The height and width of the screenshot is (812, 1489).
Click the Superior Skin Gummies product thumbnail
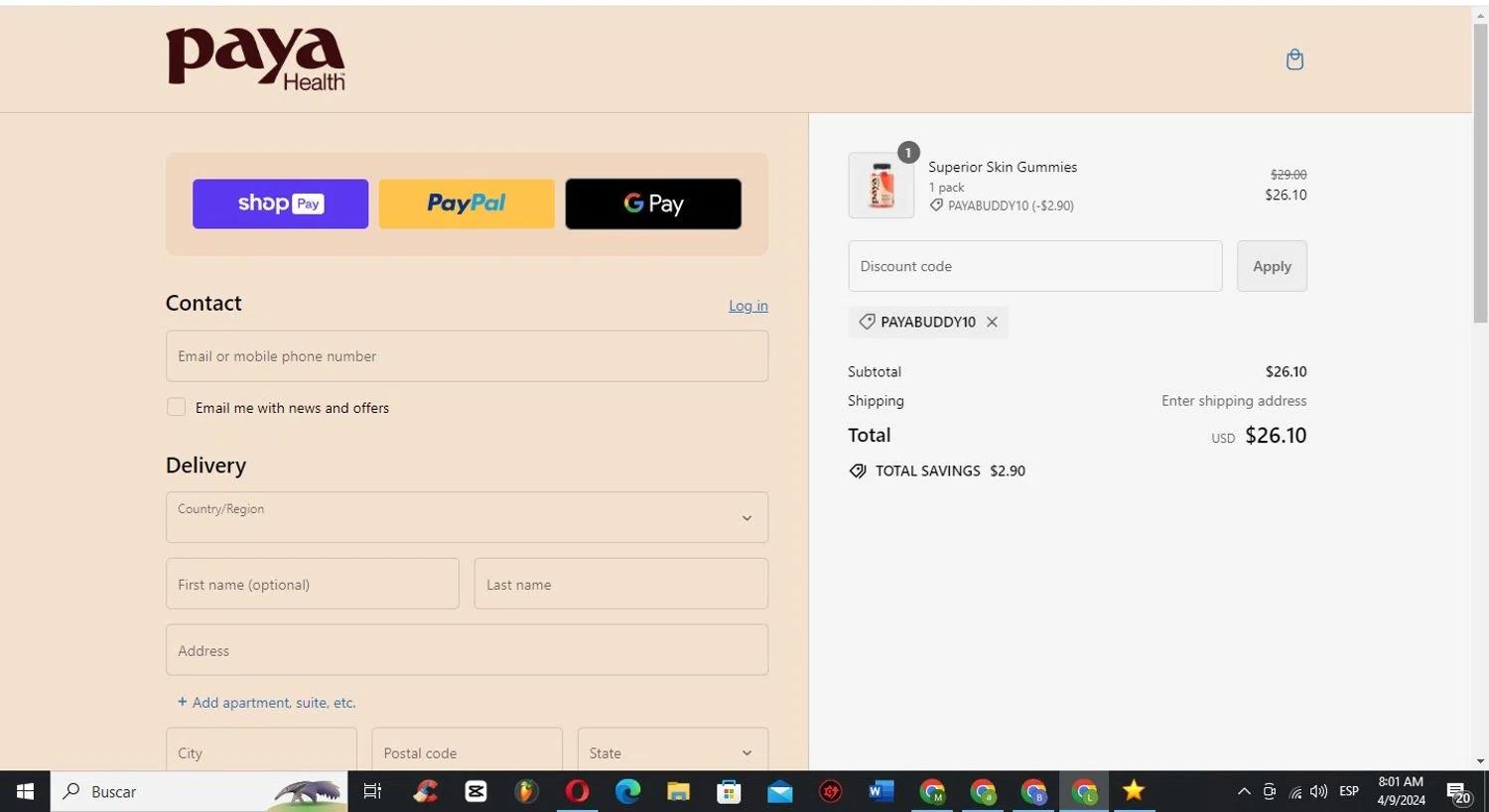click(881, 186)
